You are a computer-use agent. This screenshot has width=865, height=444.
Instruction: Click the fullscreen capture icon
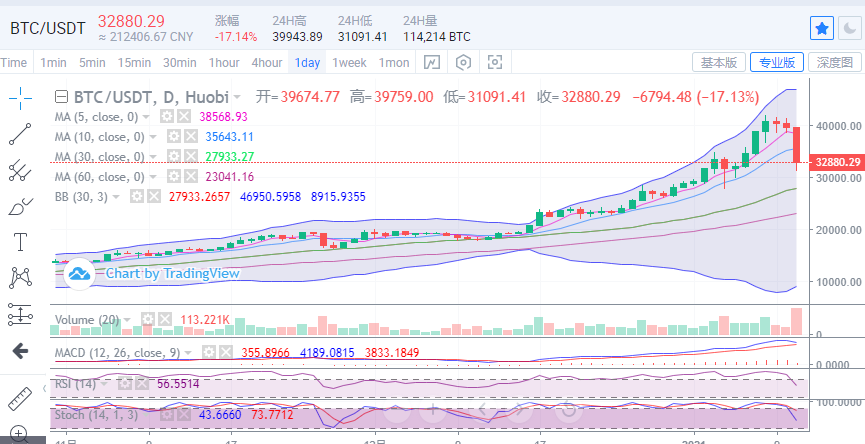(495, 62)
